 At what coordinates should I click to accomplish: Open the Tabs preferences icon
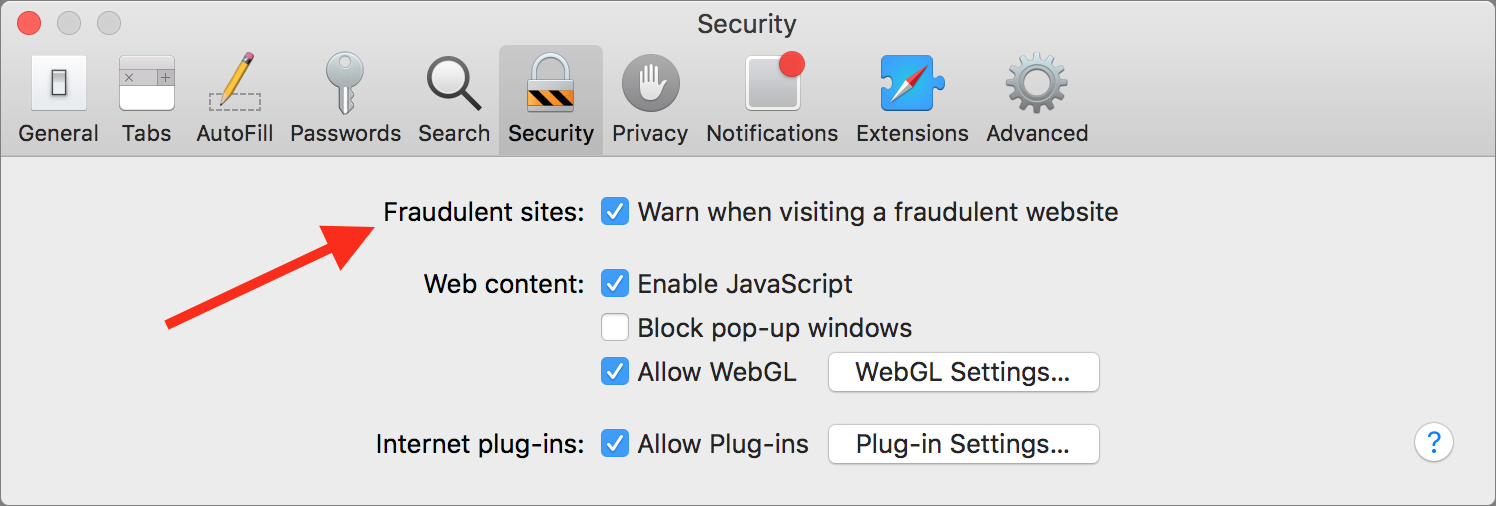(x=147, y=84)
